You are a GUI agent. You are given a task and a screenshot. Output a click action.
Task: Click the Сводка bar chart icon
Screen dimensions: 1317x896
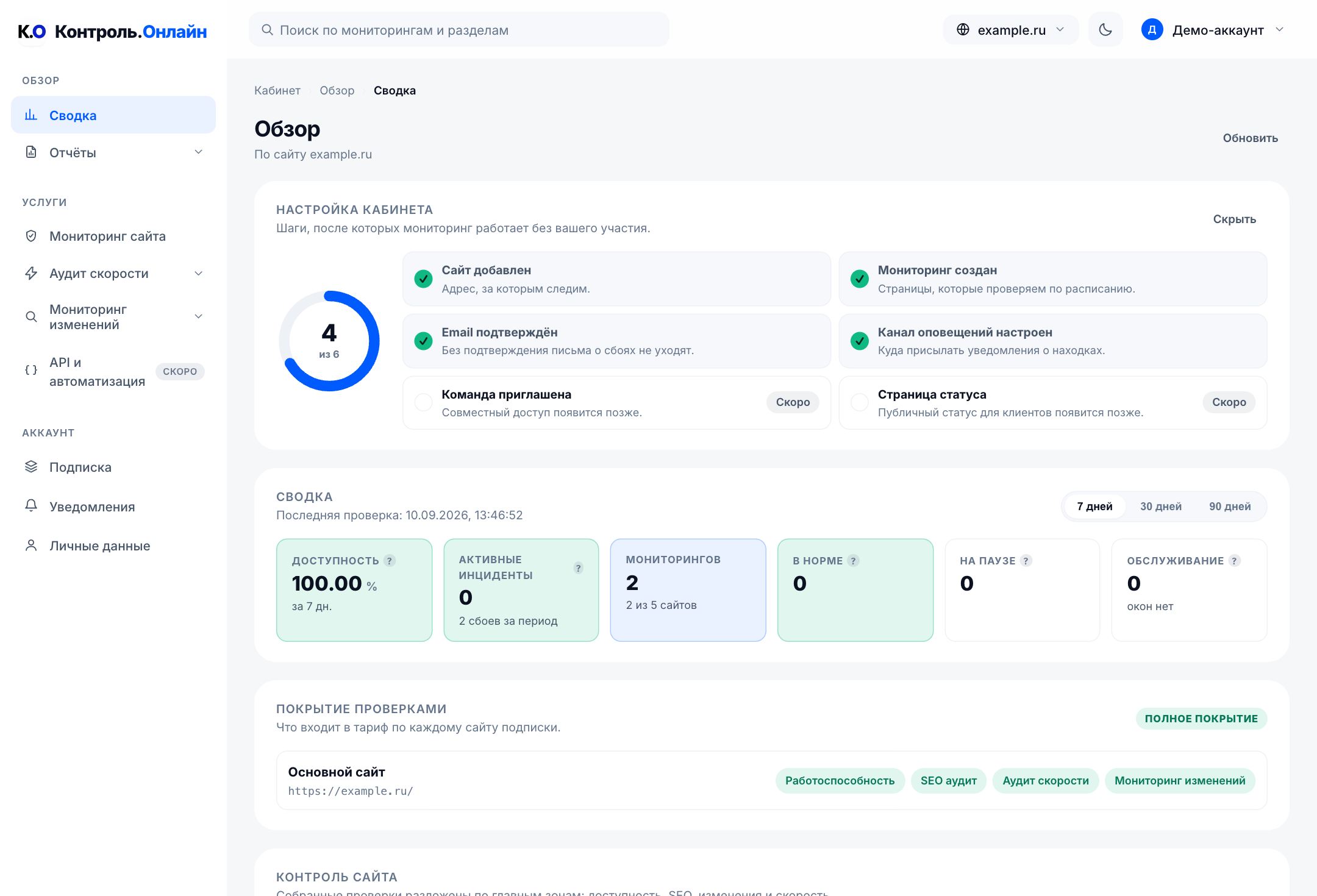click(x=31, y=115)
